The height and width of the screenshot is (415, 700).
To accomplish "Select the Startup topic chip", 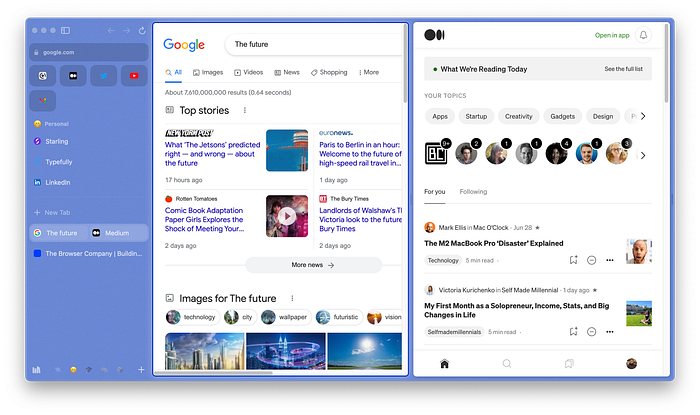I will point(476,116).
